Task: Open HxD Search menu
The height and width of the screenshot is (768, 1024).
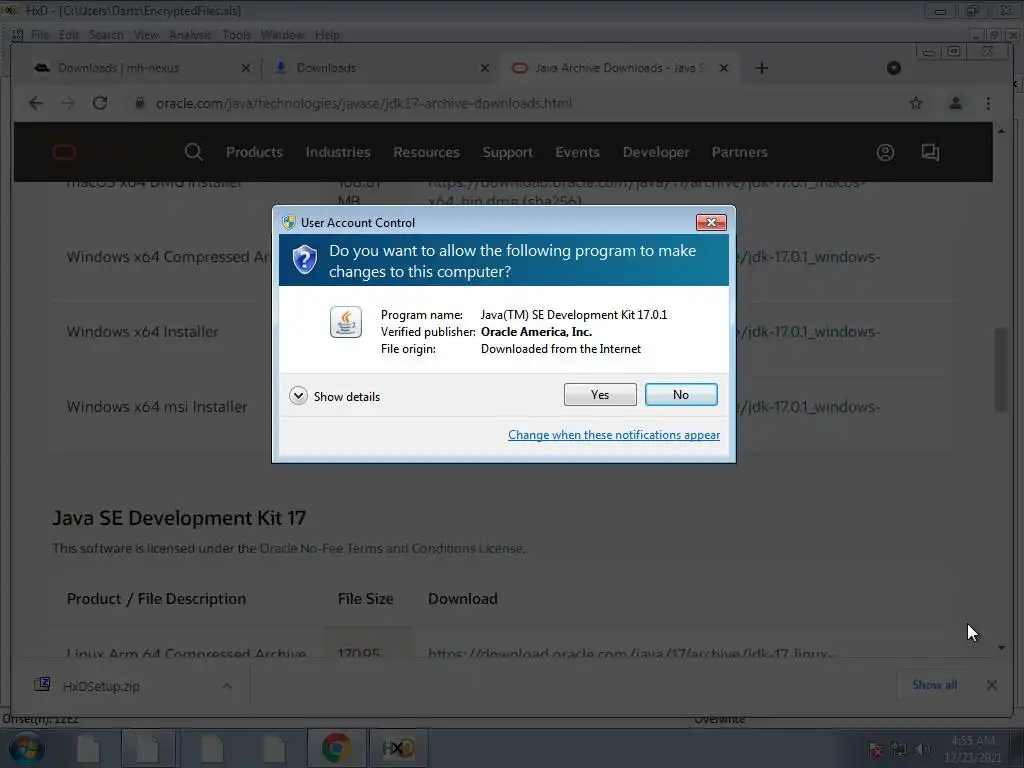Action: [106, 35]
